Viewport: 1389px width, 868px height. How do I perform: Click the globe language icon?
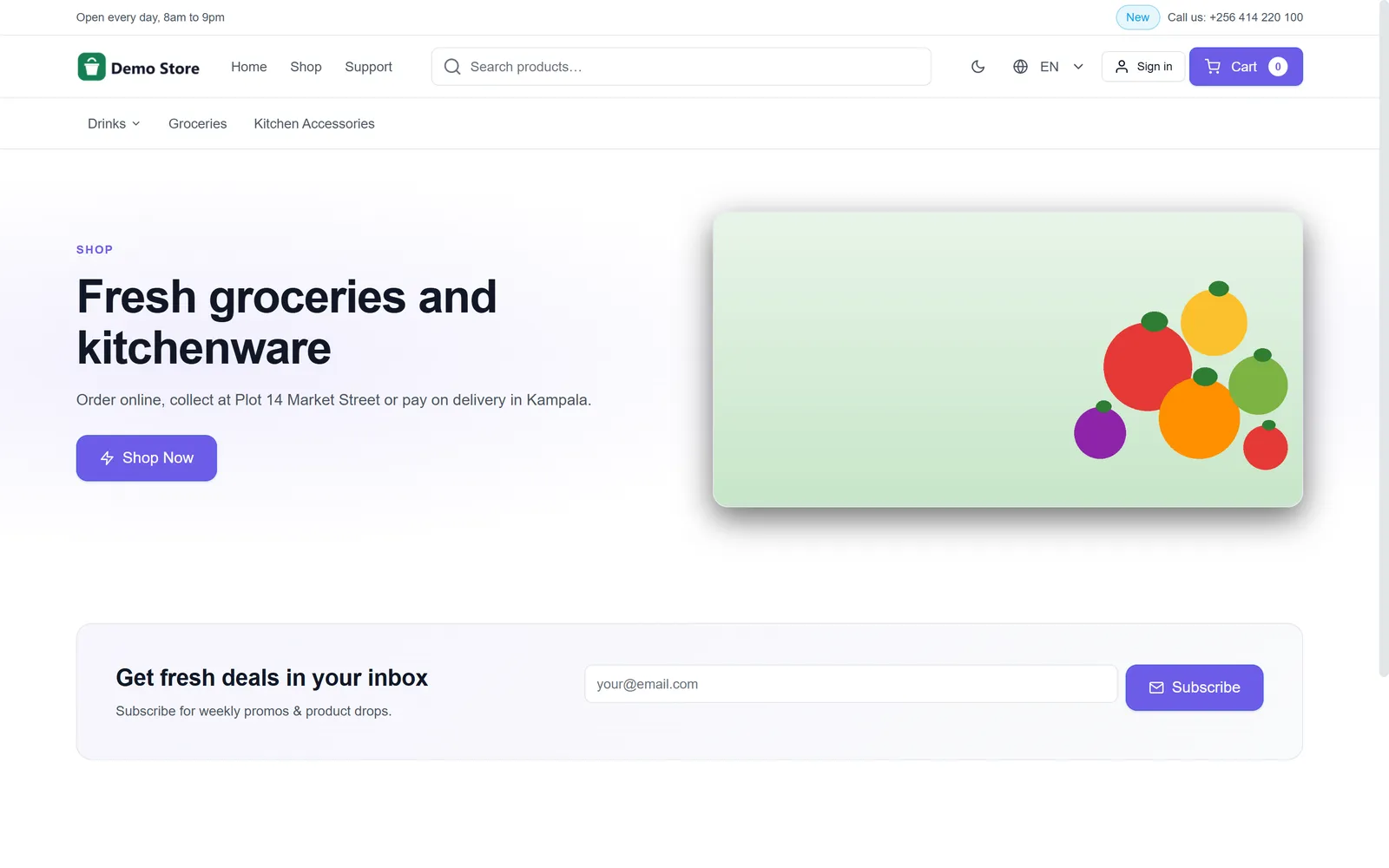click(1021, 67)
